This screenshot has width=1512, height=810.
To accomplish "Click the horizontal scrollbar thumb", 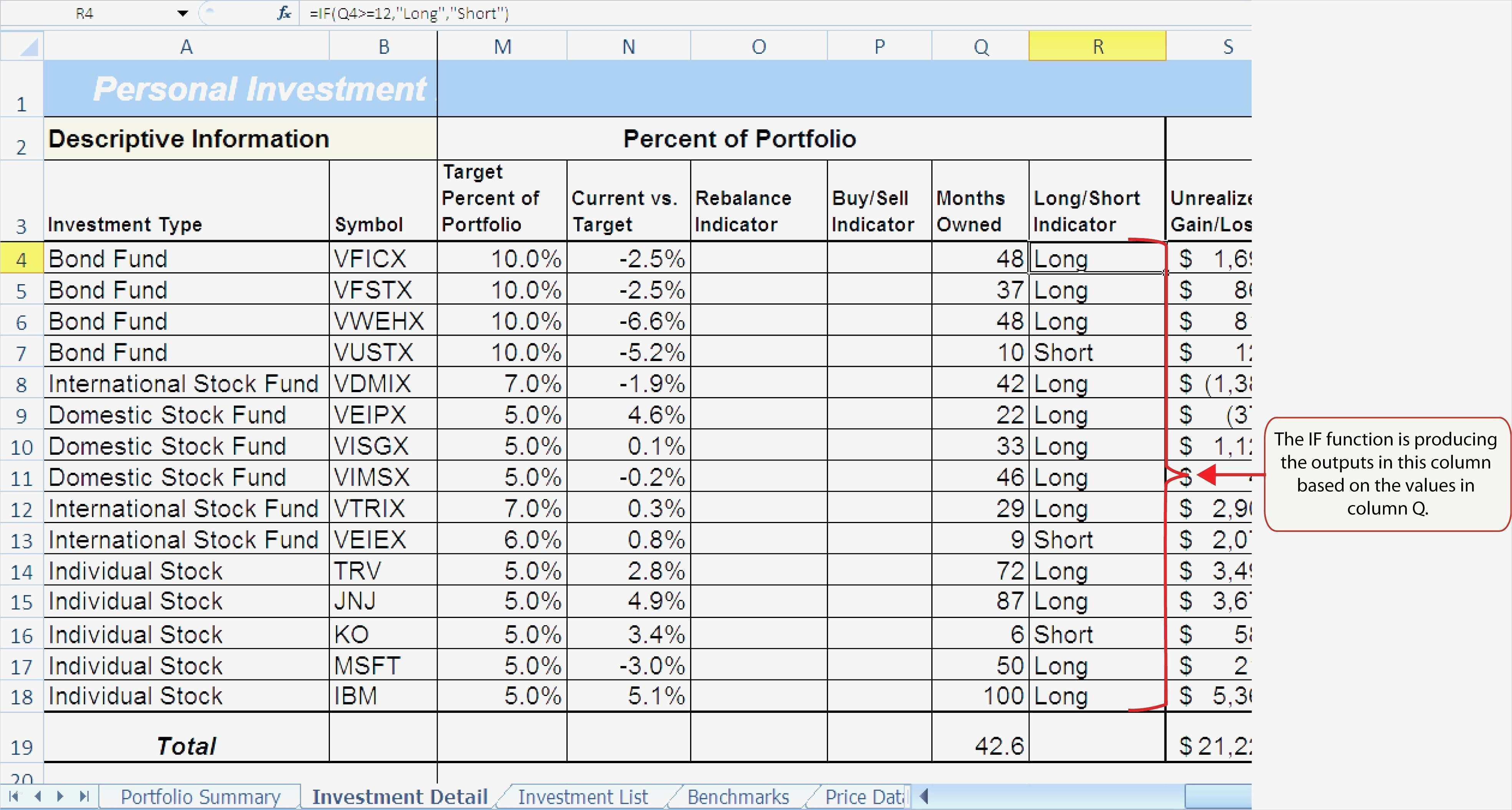I will (x=1217, y=797).
